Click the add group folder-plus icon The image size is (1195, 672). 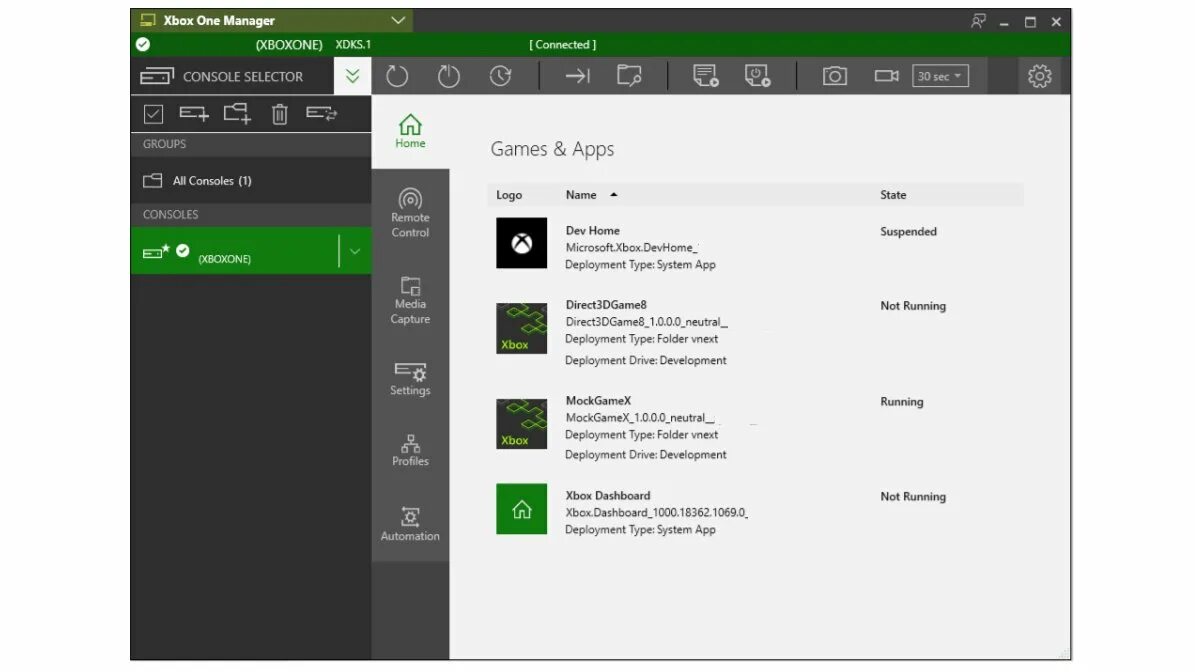(x=237, y=114)
